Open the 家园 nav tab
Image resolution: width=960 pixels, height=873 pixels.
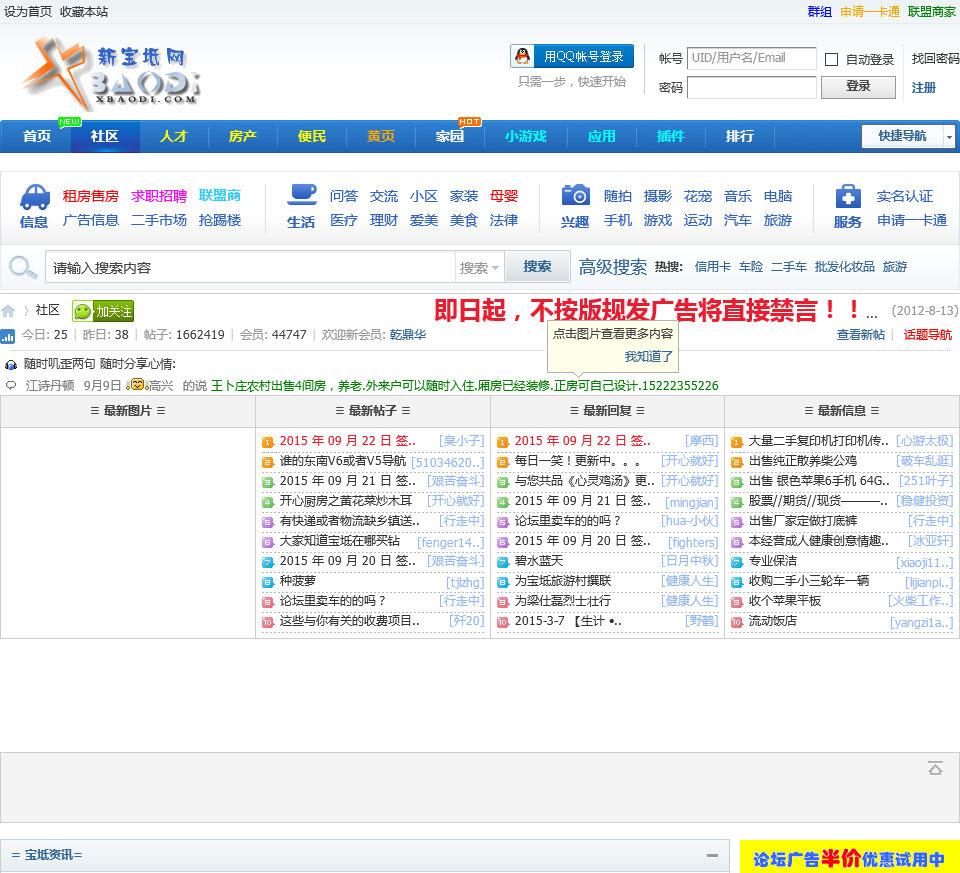pyautogui.click(x=449, y=136)
